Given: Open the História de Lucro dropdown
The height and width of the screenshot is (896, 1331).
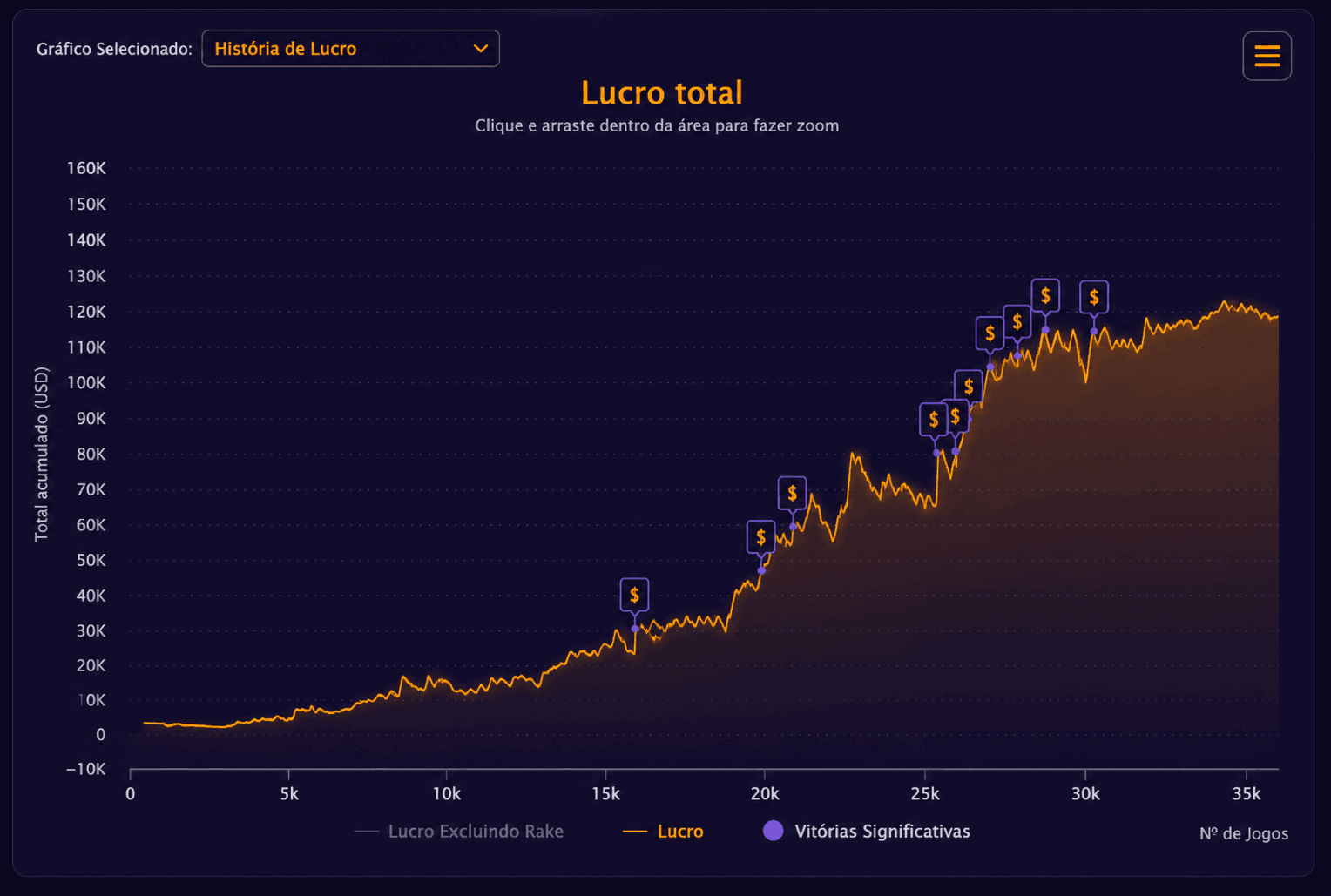Looking at the screenshot, I should [x=350, y=49].
